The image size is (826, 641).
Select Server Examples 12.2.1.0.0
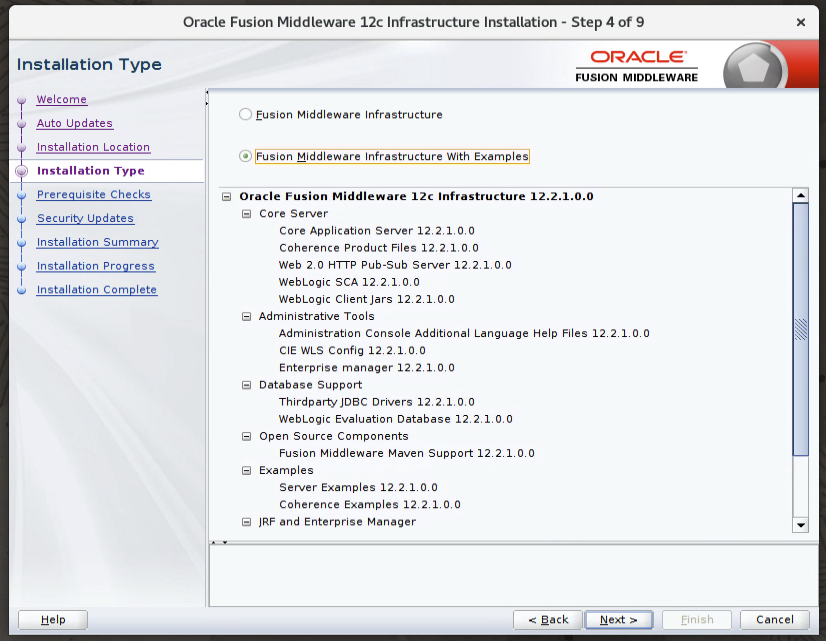tap(358, 488)
